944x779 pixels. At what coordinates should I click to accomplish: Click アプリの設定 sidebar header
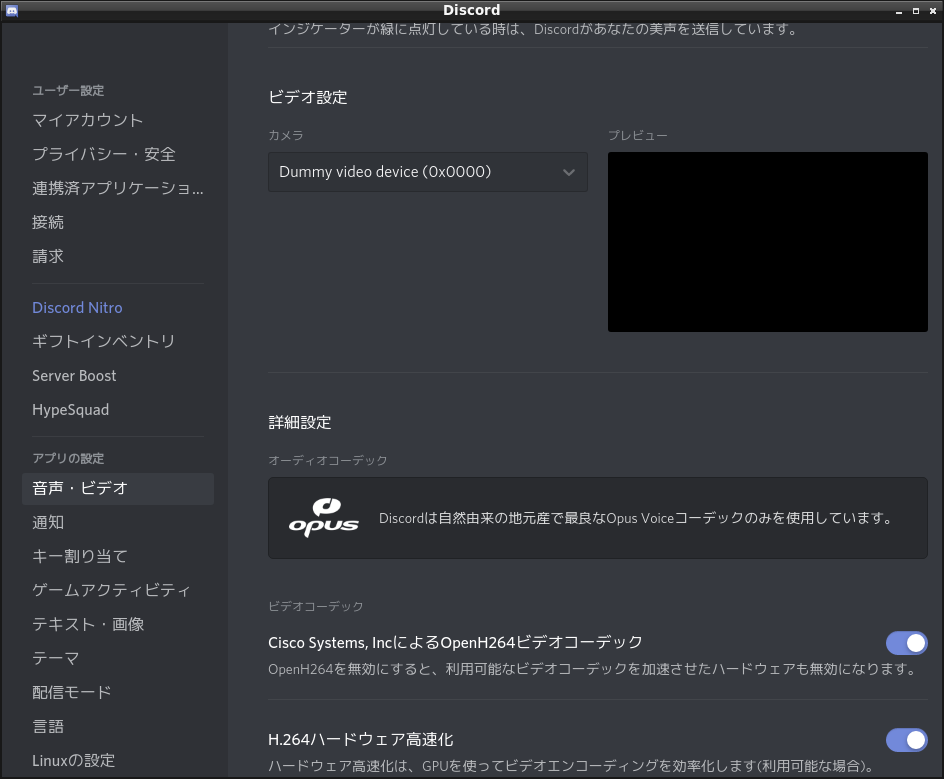[68, 458]
